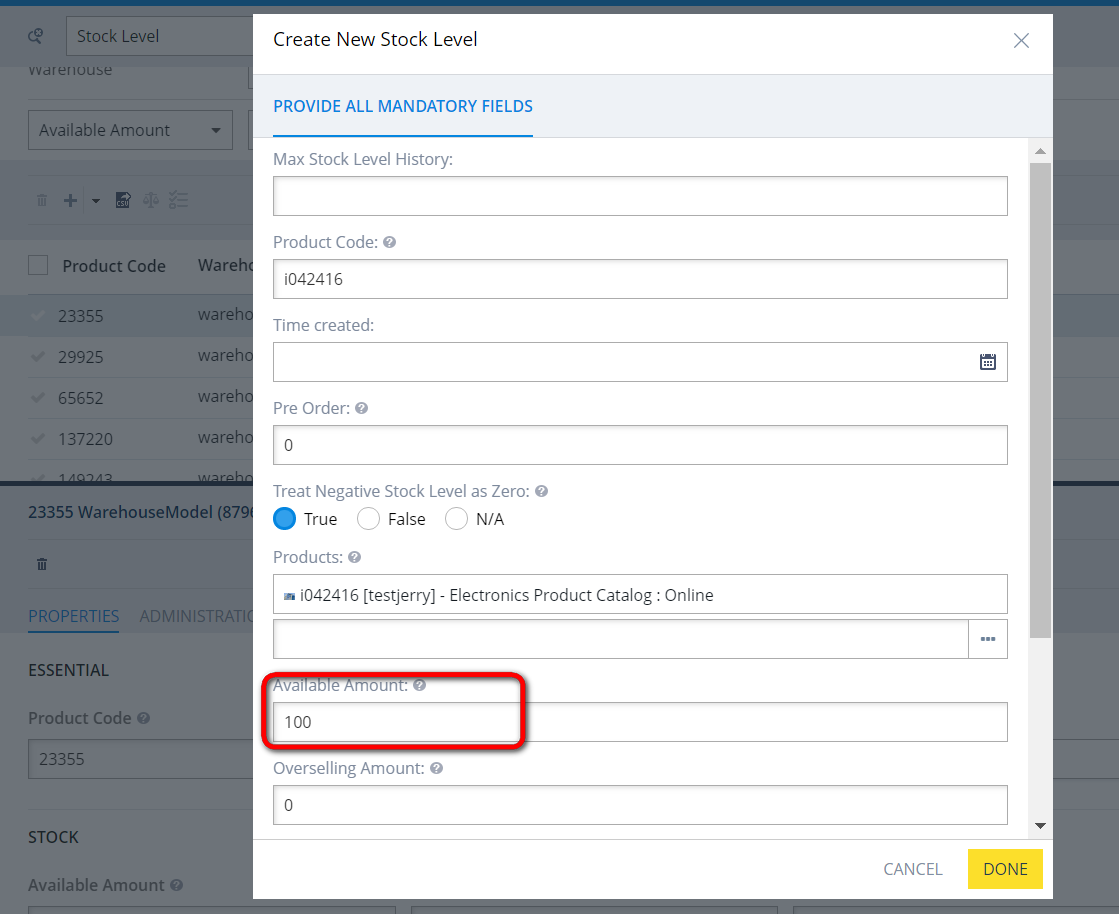Select the Provide All Mandatory Fields tab
Screen dimensions: 1119x914
(x=402, y=106)
